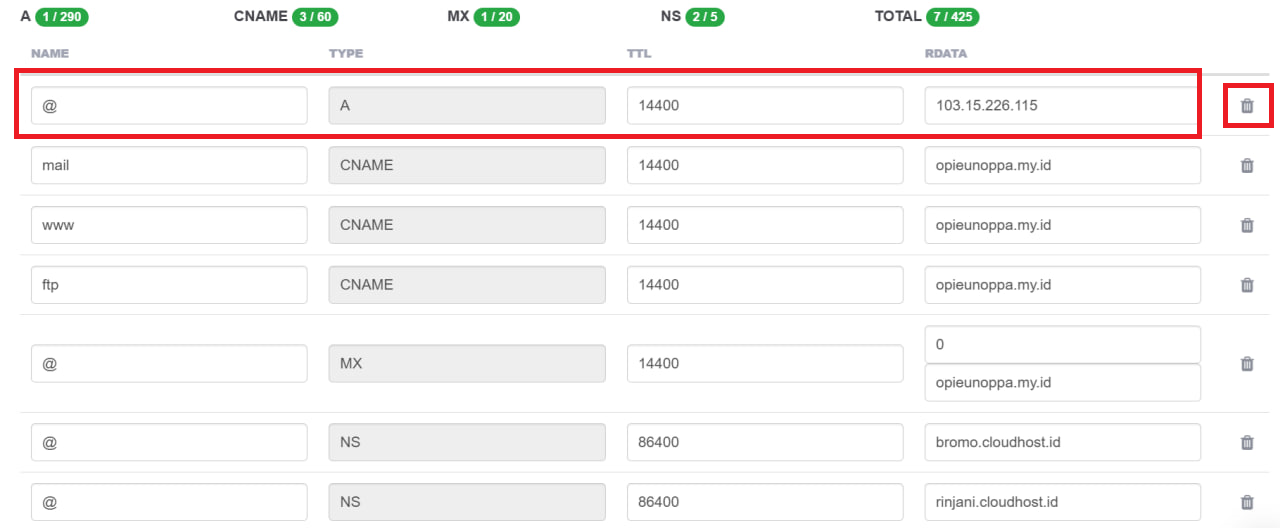Click the type field showing 'A'
This screenshot has height=528, width=1280.
coord(467,105)
